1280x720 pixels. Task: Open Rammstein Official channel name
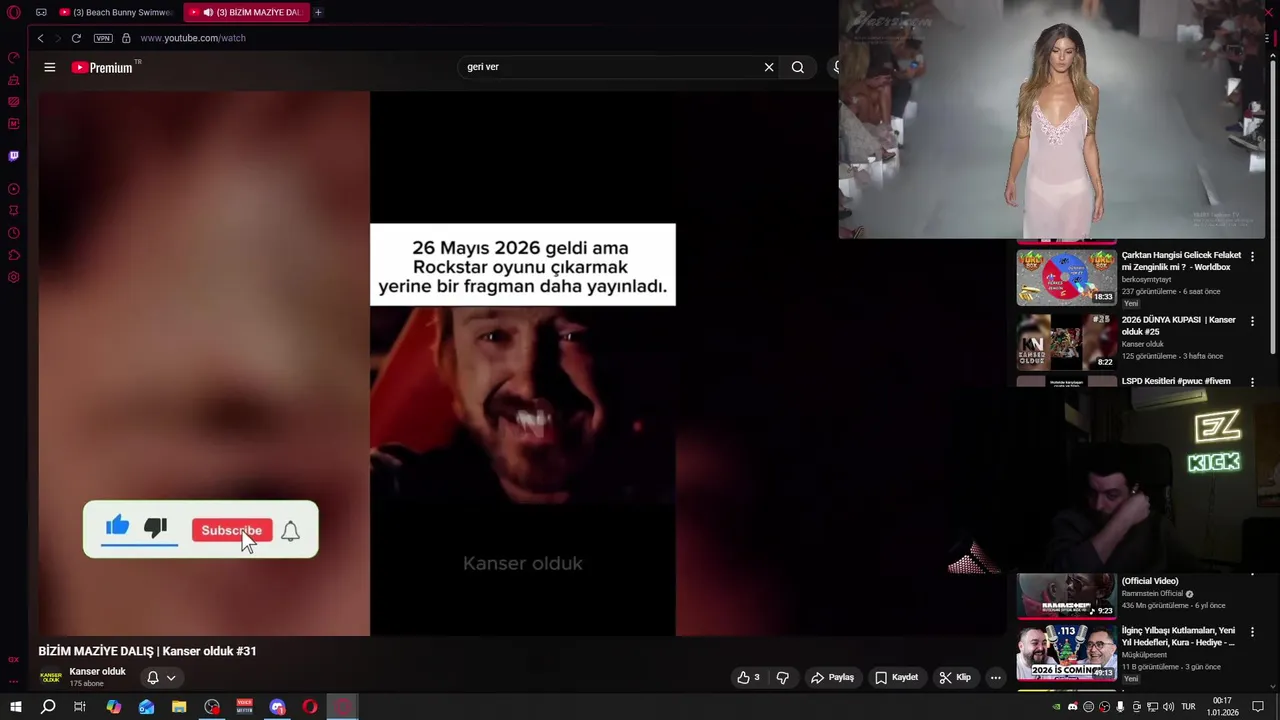1152,594
